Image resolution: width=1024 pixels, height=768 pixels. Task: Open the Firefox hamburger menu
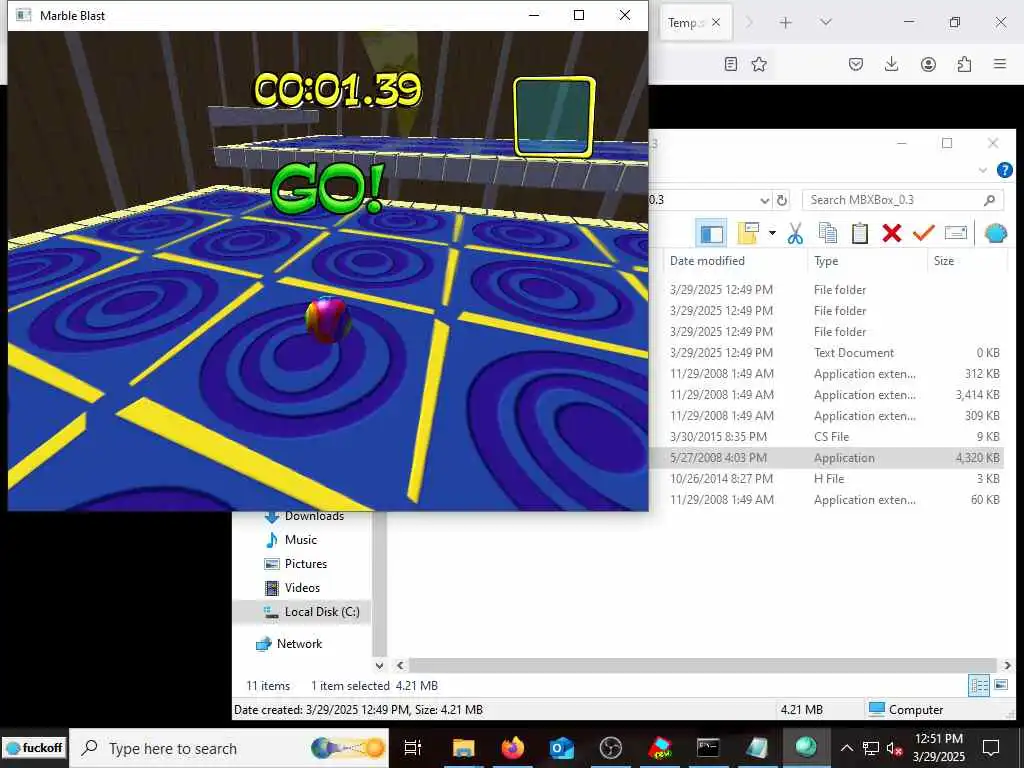pyautogui.click(x=1000, y=64)
